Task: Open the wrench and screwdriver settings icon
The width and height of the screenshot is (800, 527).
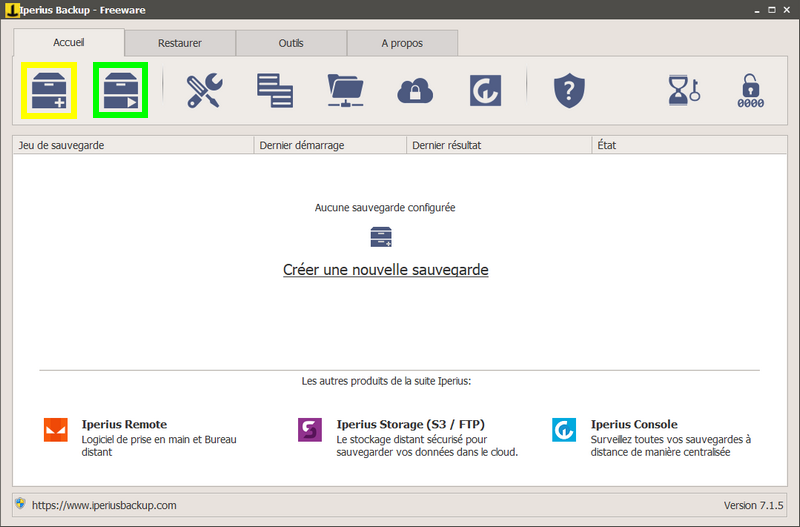Action: tap(205, 91)
